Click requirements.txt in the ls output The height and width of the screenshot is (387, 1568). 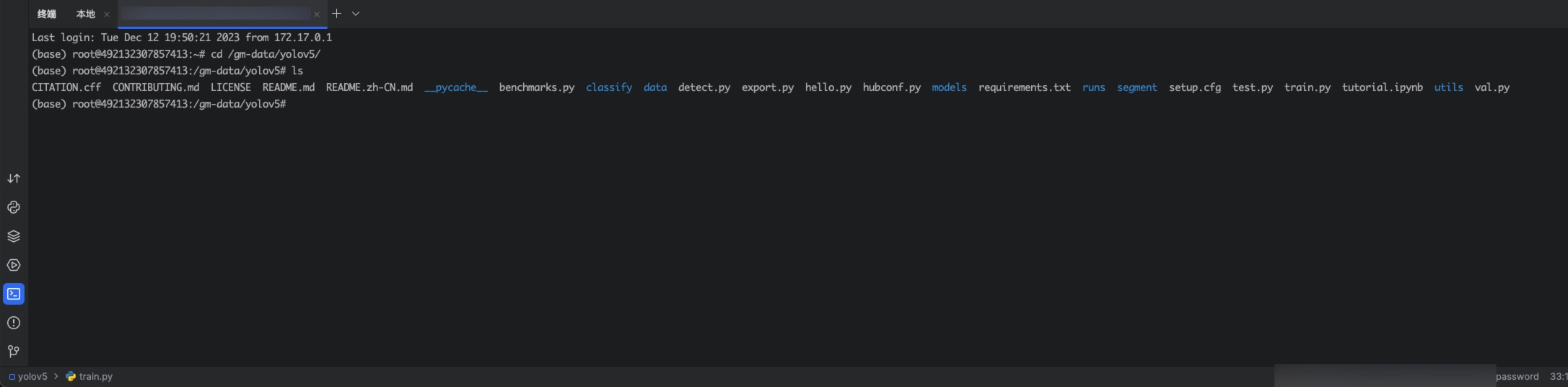click(1025, 87)
